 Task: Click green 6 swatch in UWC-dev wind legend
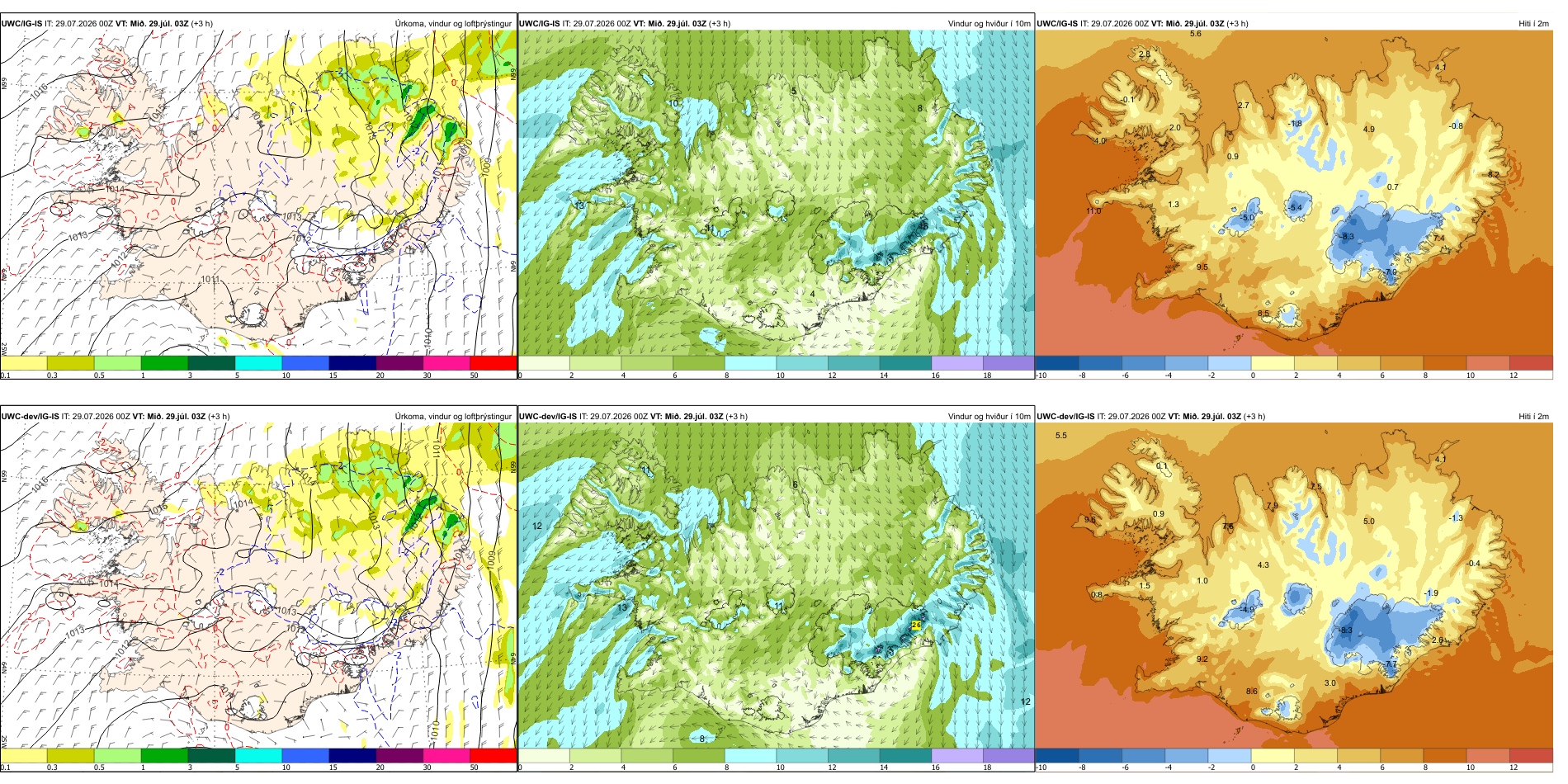pos(699,755)
